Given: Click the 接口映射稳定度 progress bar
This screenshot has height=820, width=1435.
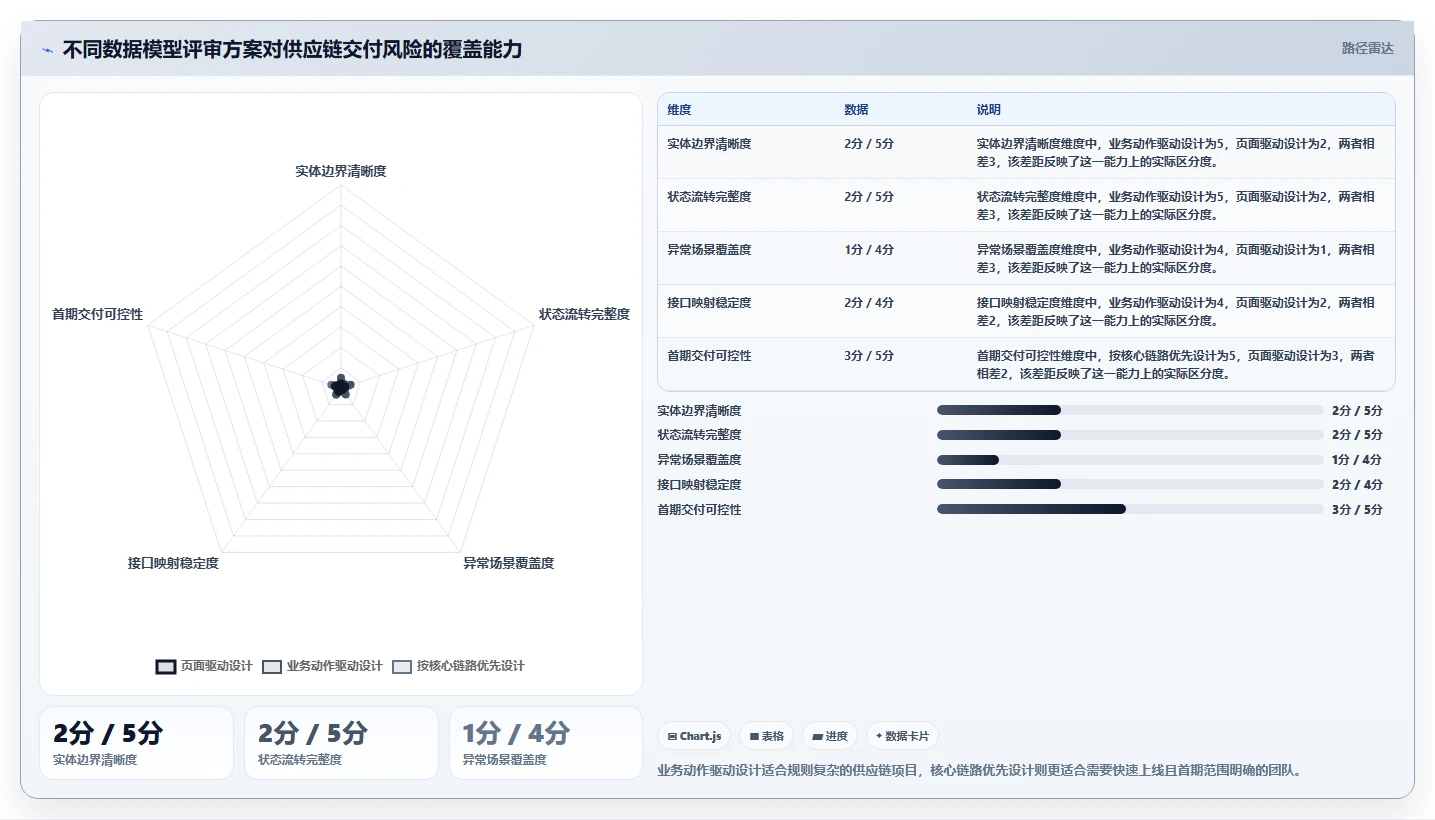Looking at the screenshot, I should coord(1130,484).
